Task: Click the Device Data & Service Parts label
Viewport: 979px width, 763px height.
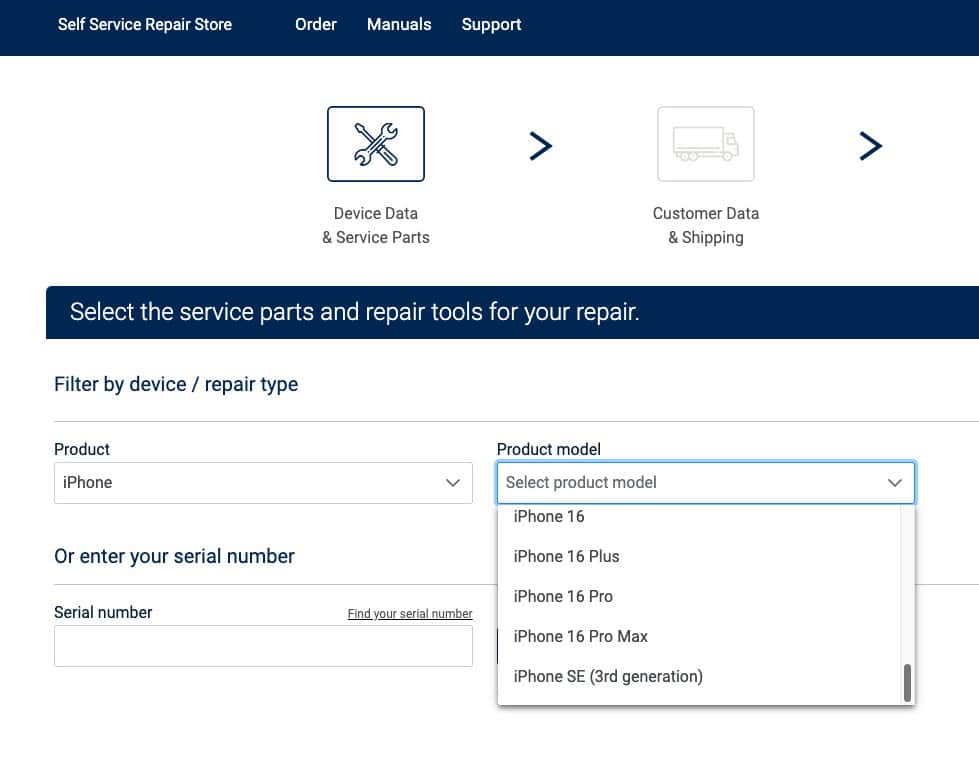Action: coord(375,225)
